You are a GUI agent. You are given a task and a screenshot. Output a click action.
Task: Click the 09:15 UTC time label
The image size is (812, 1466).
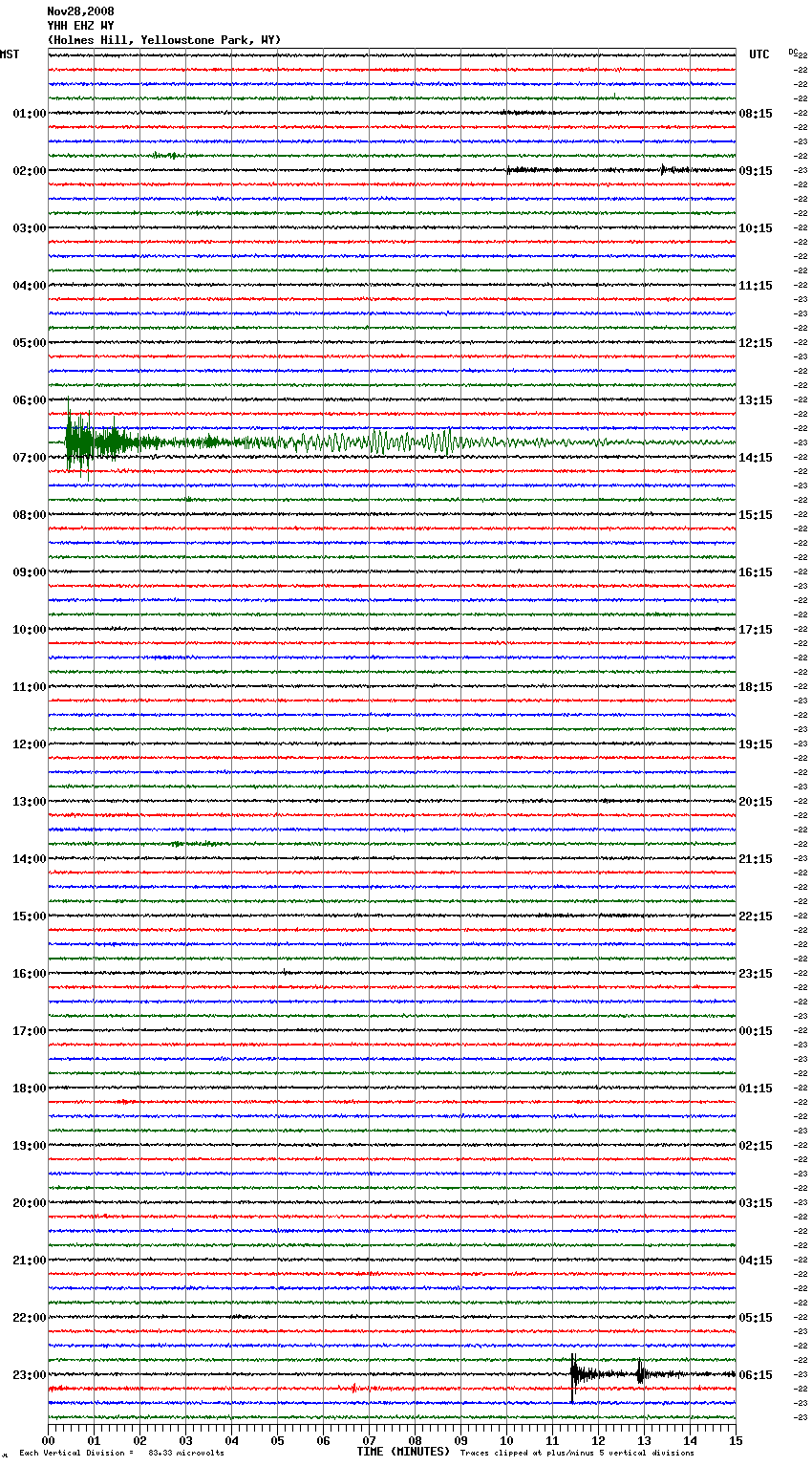pos(756,171)
